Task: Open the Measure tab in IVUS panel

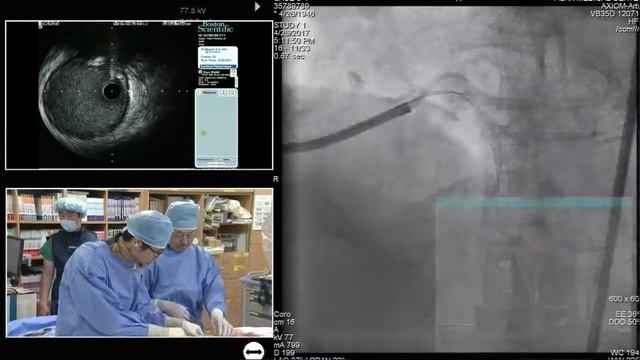Action: click(209, 93)
